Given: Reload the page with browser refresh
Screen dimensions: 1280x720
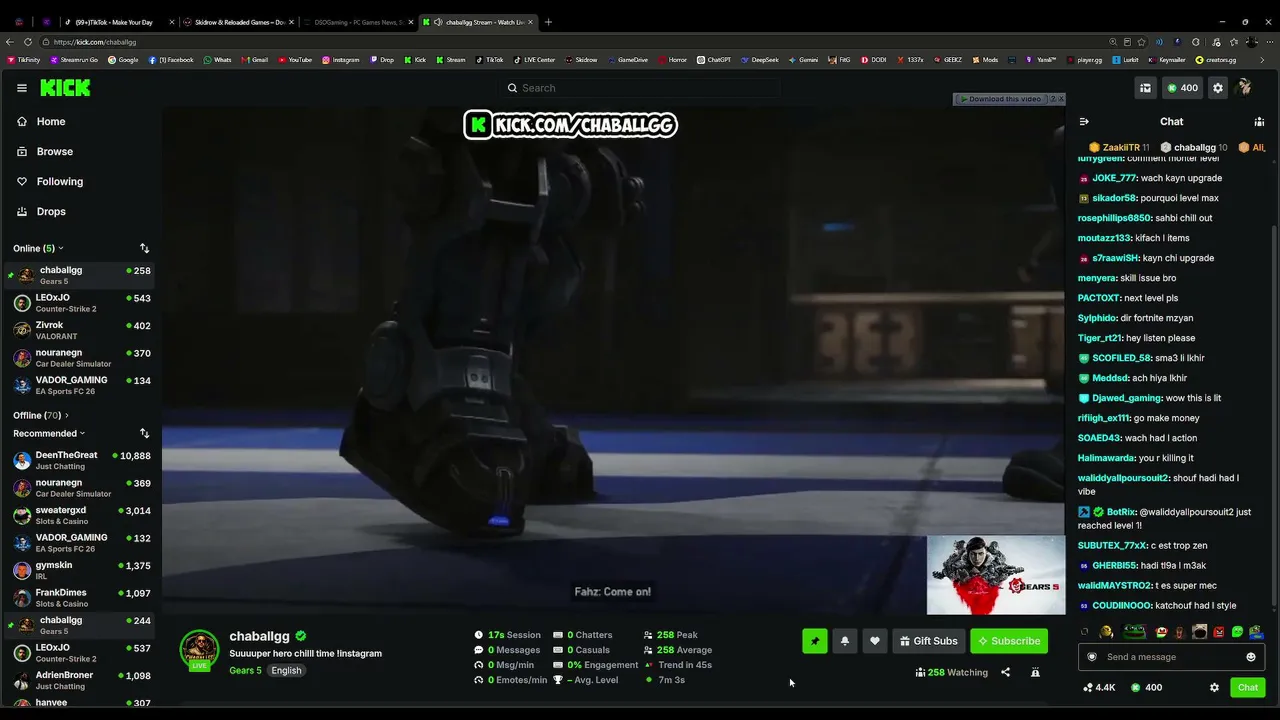Looking at the screenshot, I should click(28, 42).
